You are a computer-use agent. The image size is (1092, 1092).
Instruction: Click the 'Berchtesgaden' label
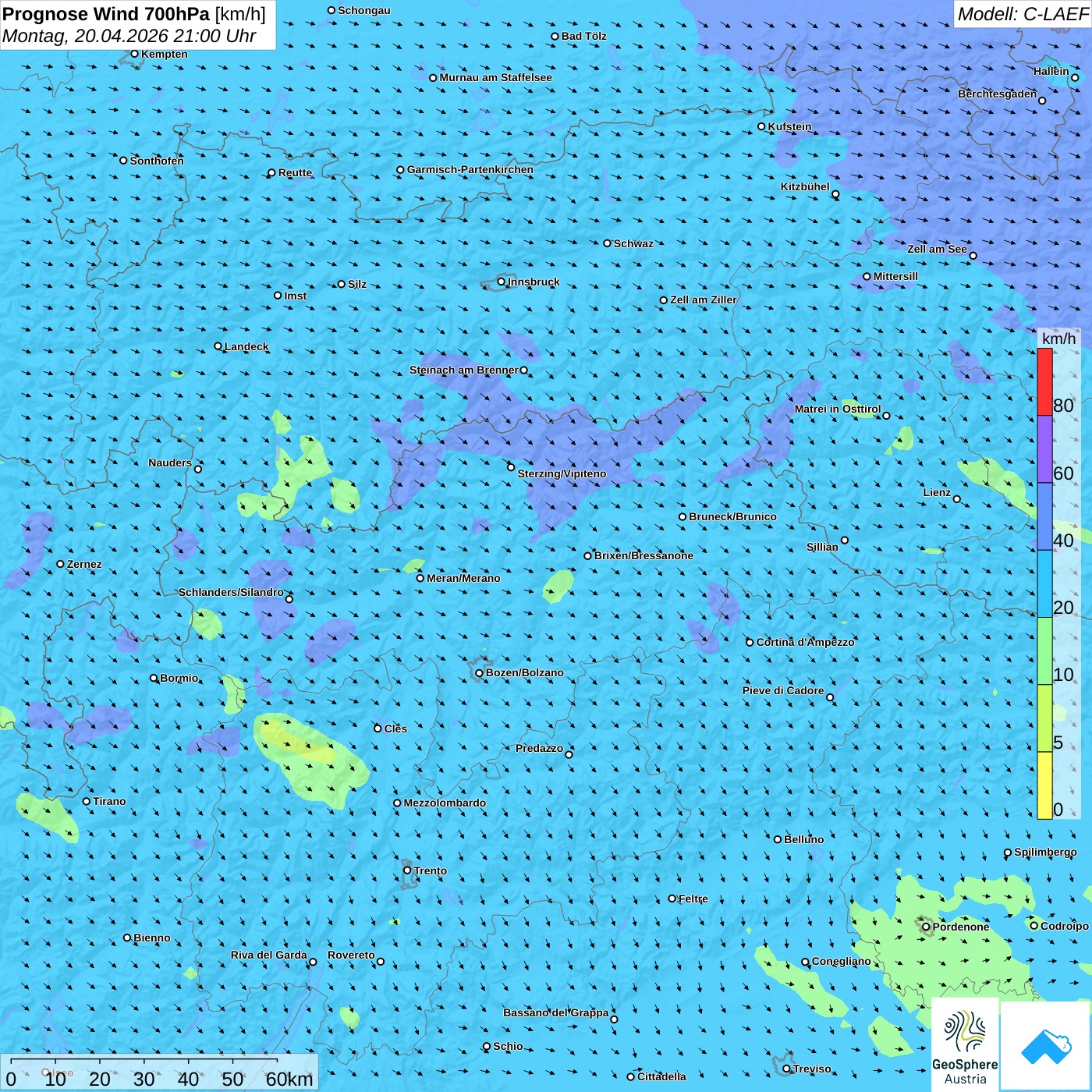click(x=998, y=94)
